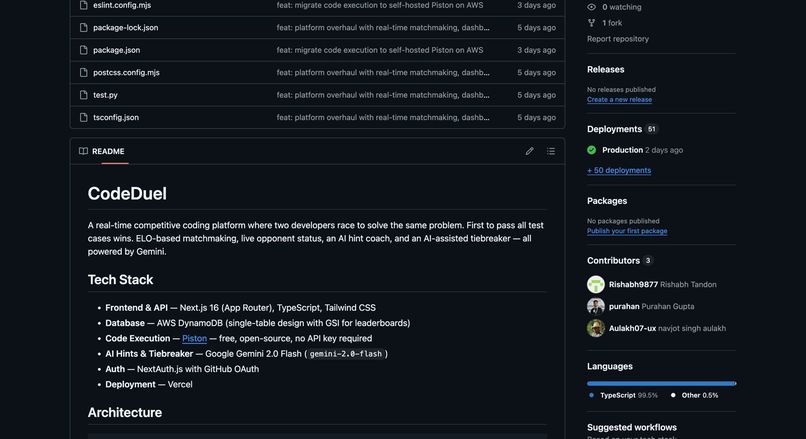806x439 pixels.
Task: Follow the Piston link in Tech Stack
Action: tap(194, 338)
